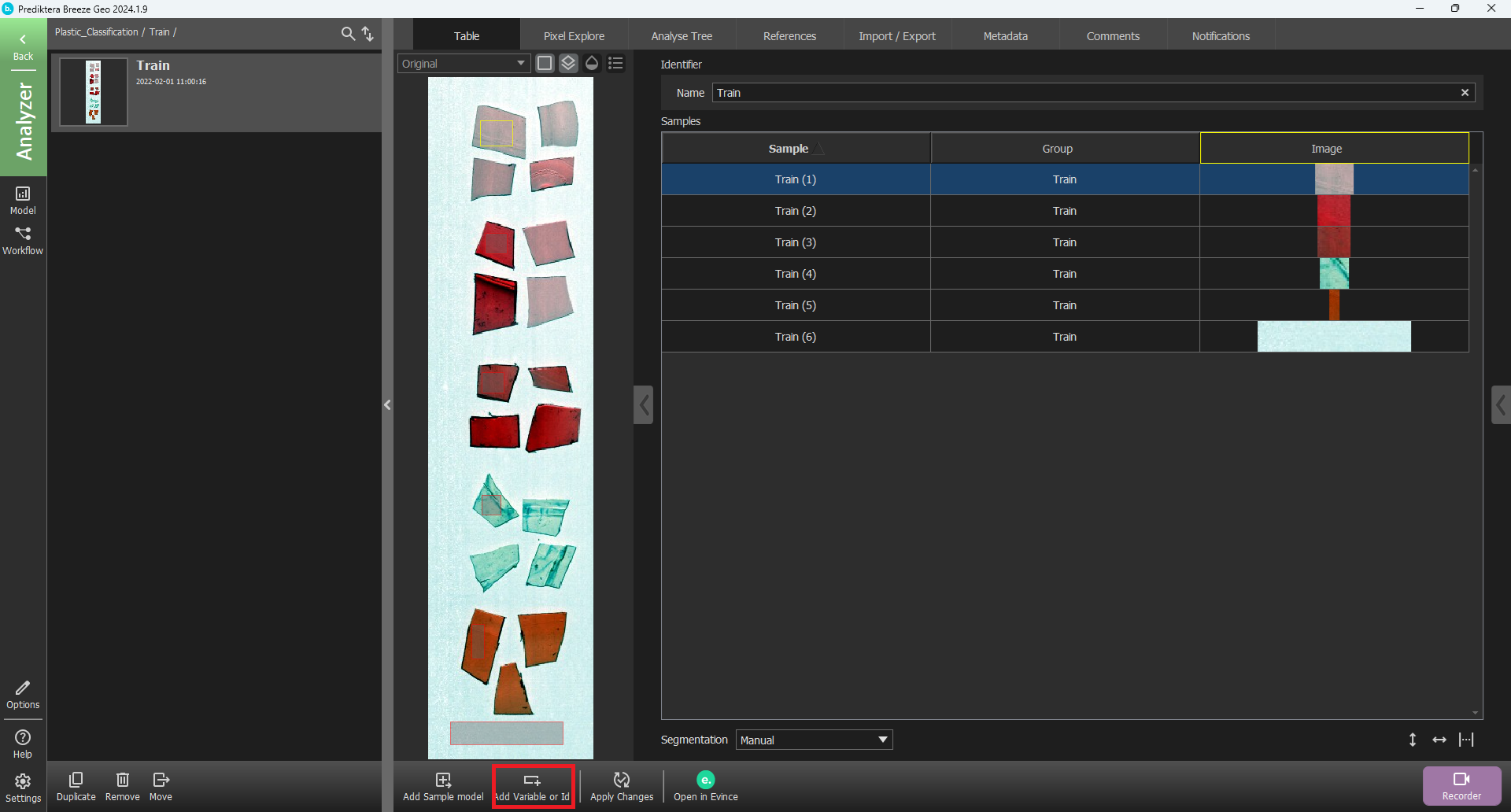Open the Segmentation Manual dropdown
1511x812 pixels.
pos(814,740)
